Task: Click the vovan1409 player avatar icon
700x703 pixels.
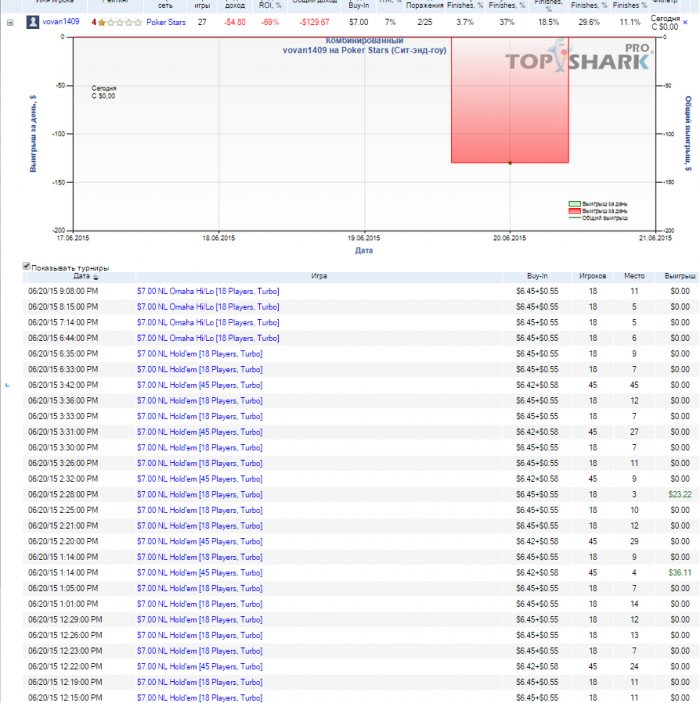Action: pyautogui.click(x=32, y=21)
